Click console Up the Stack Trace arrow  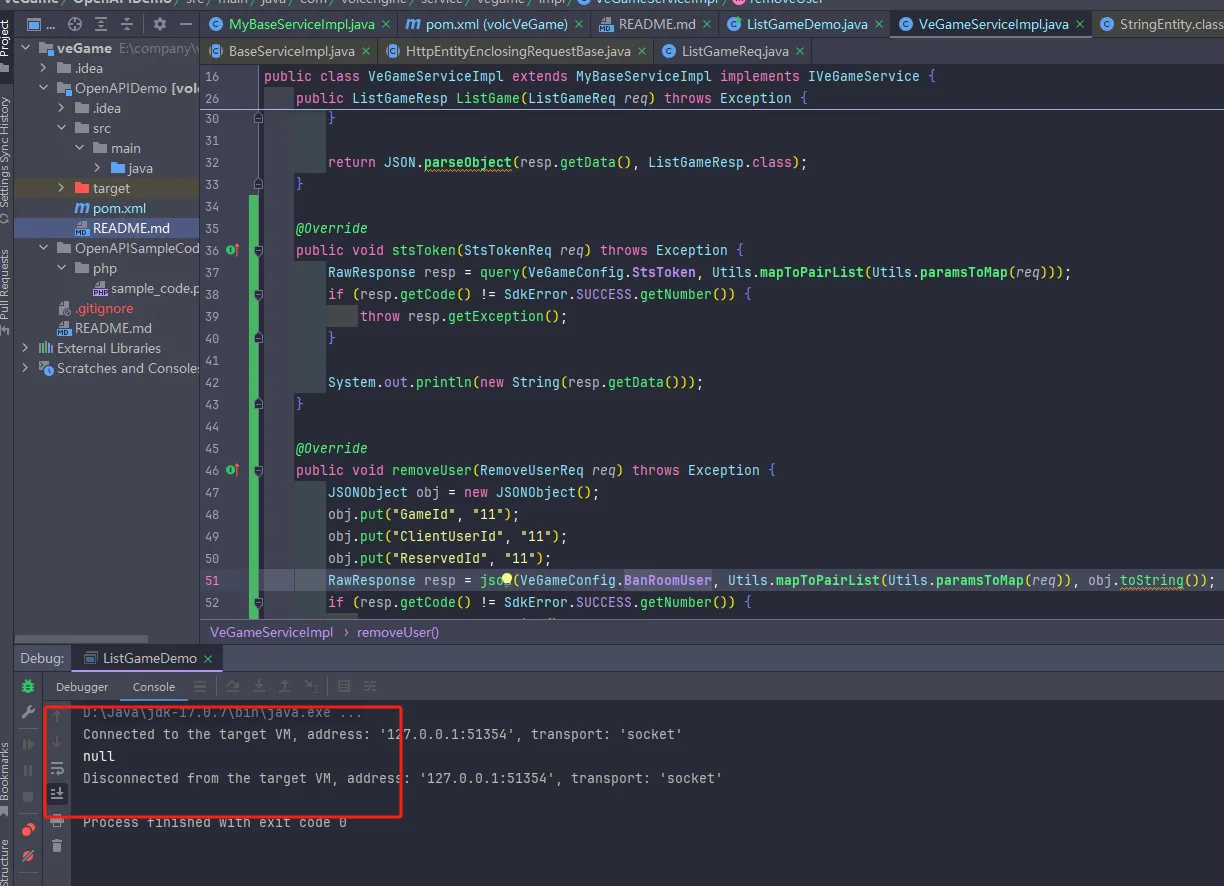coord(57,716)
